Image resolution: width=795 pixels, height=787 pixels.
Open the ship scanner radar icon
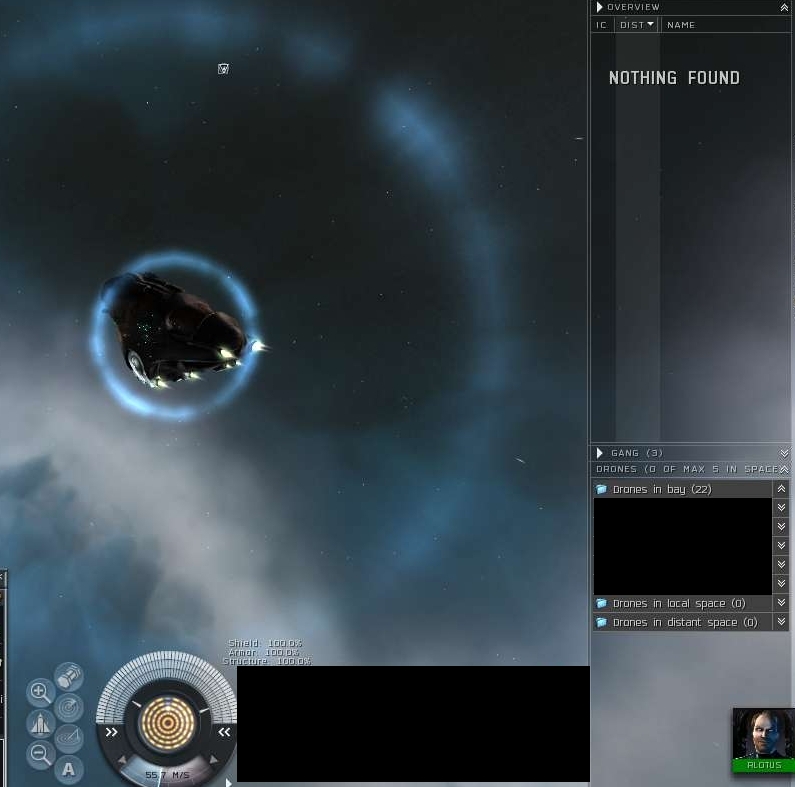69,707
